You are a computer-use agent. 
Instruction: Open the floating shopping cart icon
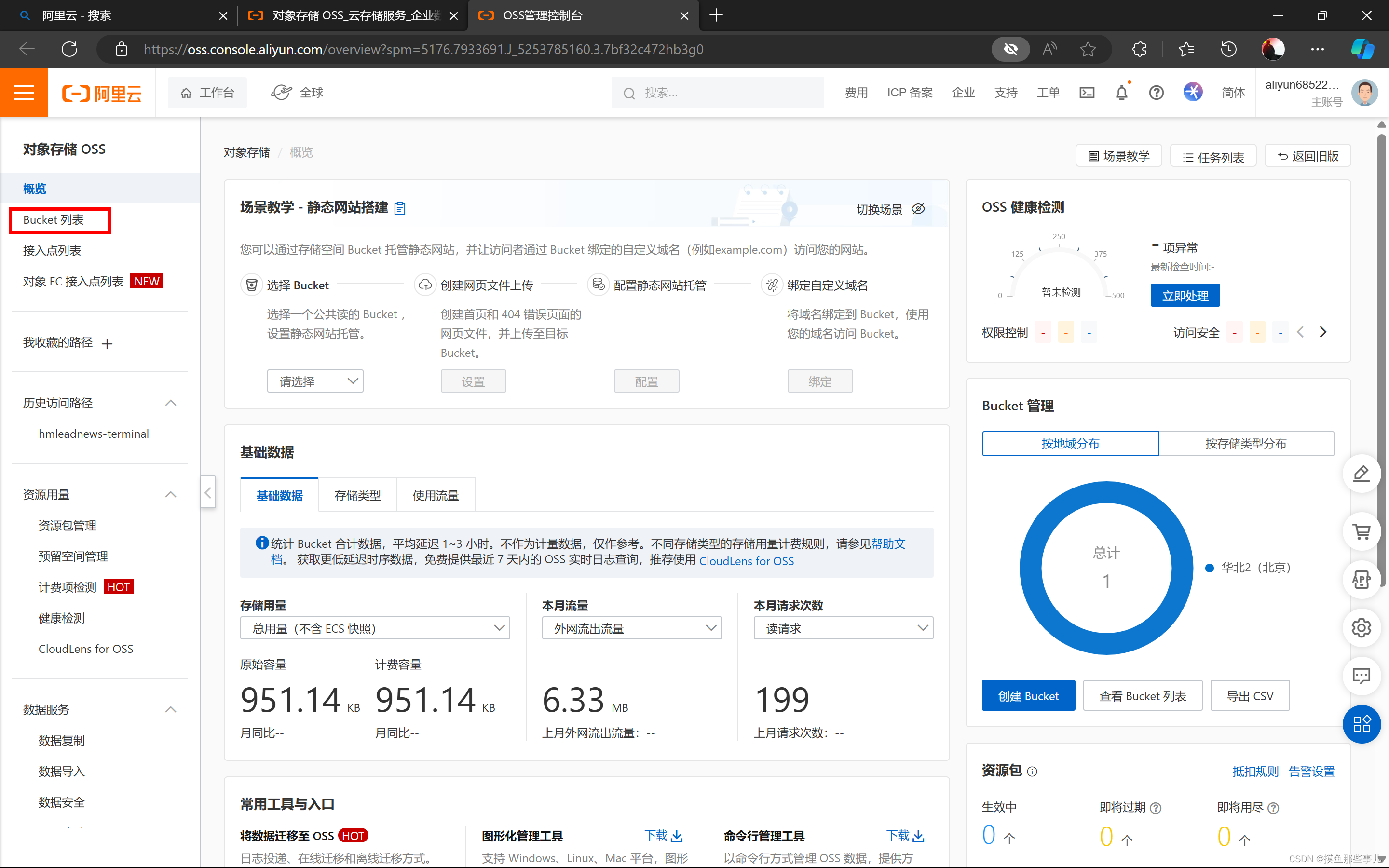coord(1362,531)
